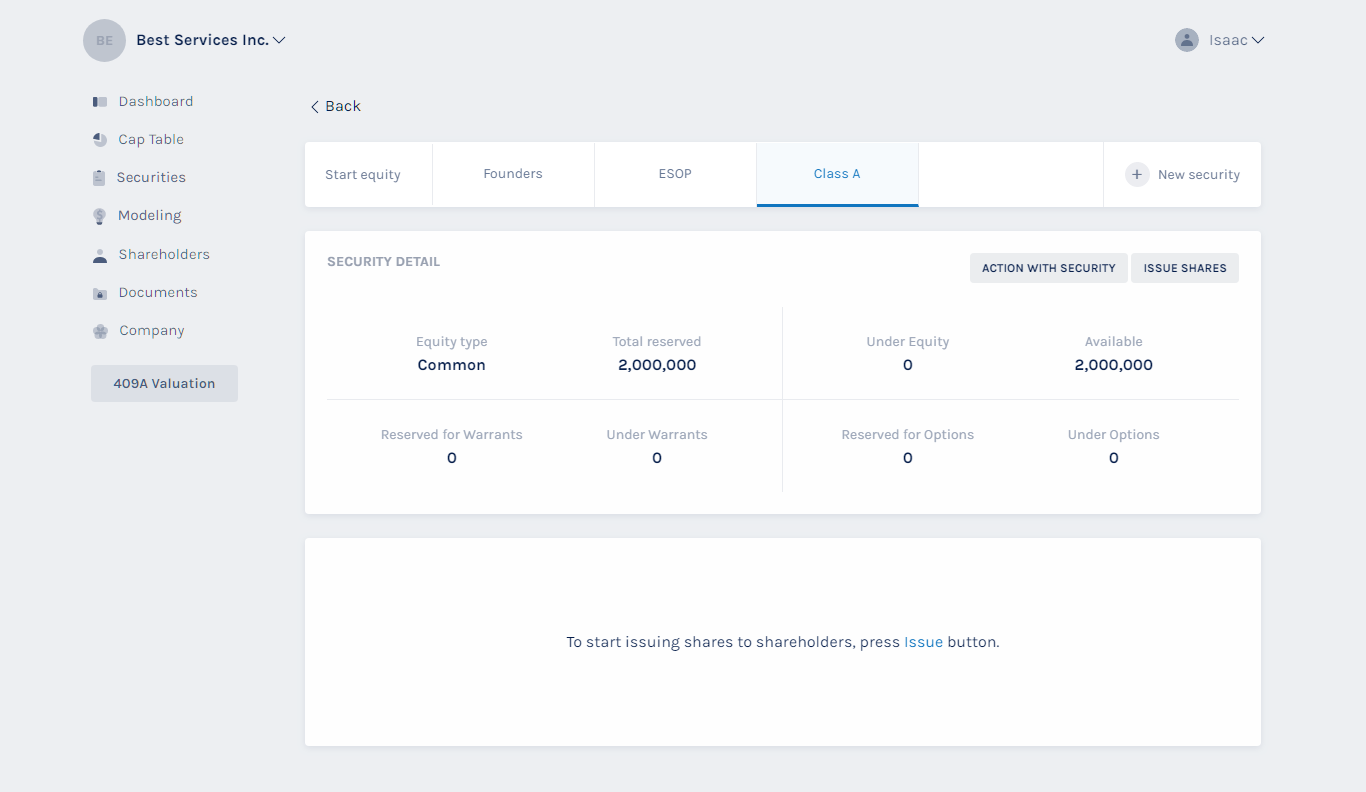
Task: Click the Company icon in sidebar
Action: pyautogui.click(x=100, y=331)
